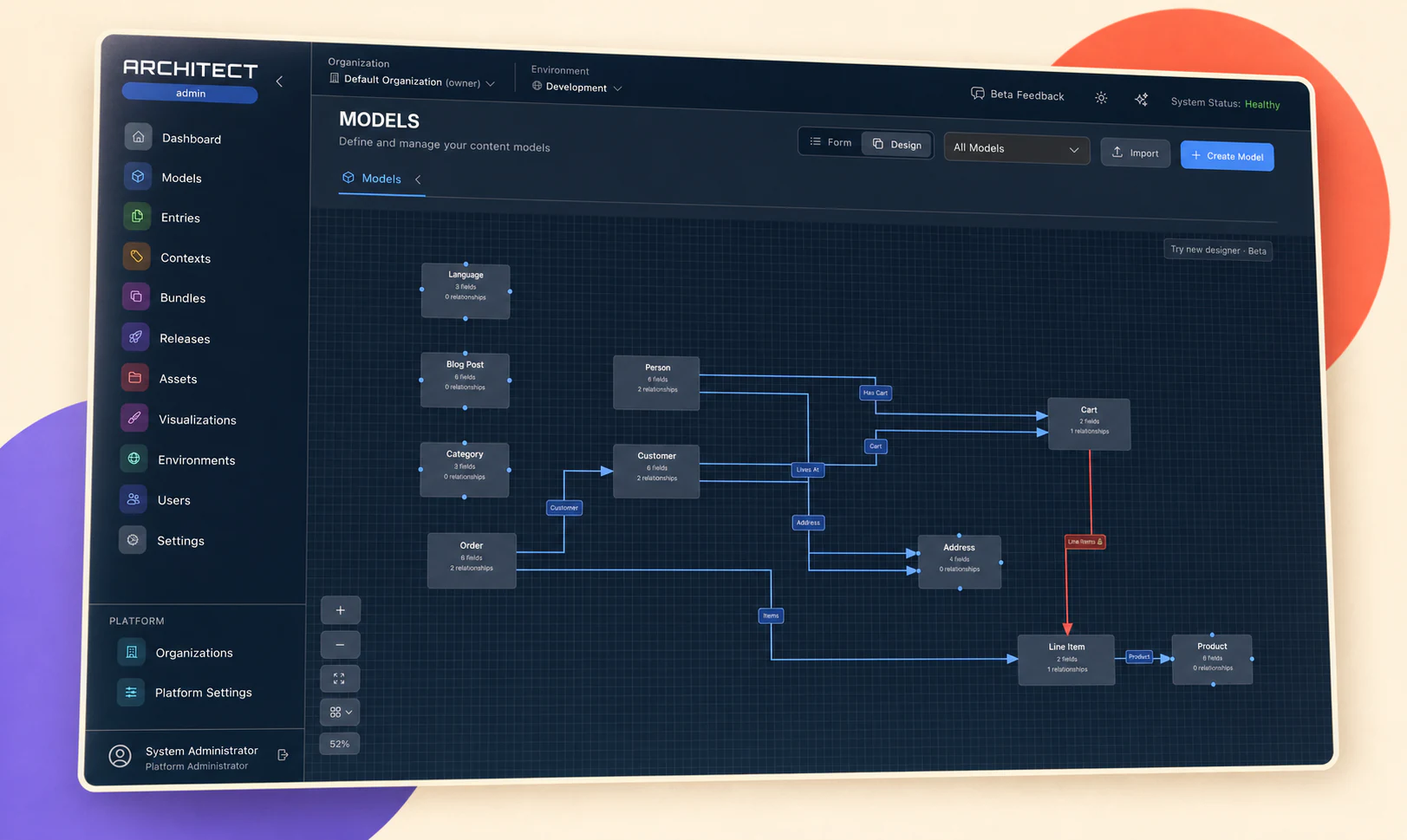This screenshot has height=840, width=1407.
Task: Open Dashboard menu item
Action: click(x=191, y=139)
